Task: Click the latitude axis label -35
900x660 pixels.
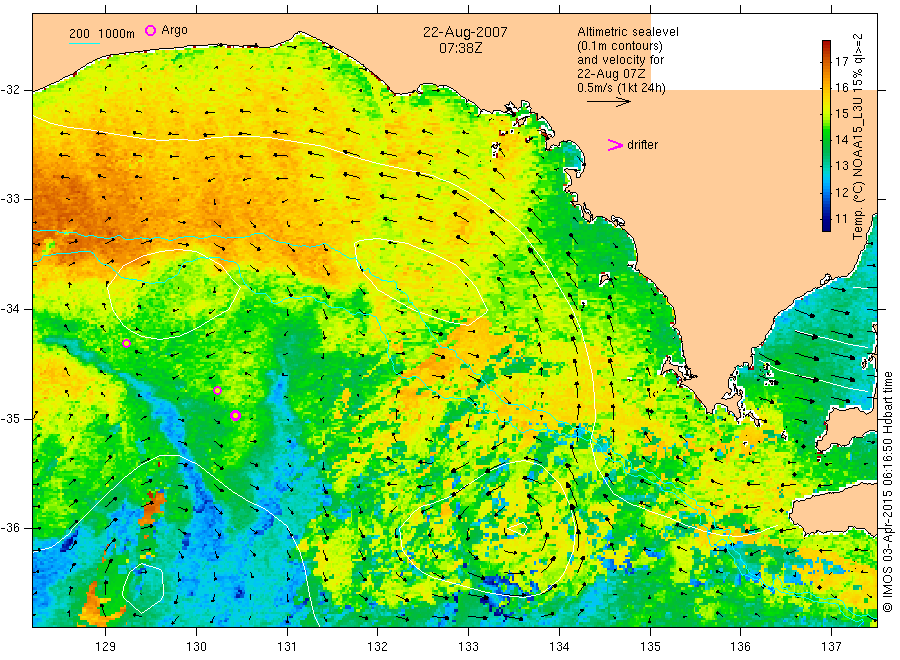Action: pos(10,419)
